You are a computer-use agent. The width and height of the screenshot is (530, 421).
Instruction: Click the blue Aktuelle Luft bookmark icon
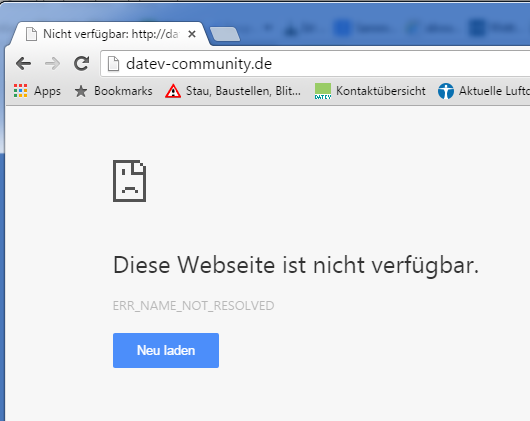[x=446, y=91]
